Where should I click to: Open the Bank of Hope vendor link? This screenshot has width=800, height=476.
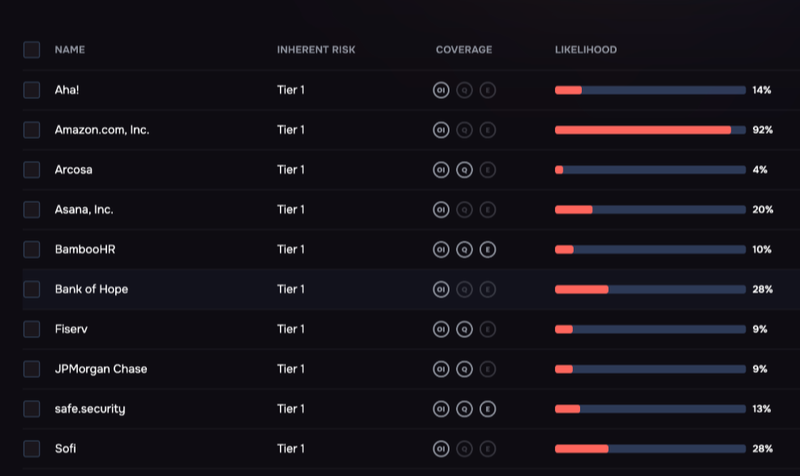point(91,289)
